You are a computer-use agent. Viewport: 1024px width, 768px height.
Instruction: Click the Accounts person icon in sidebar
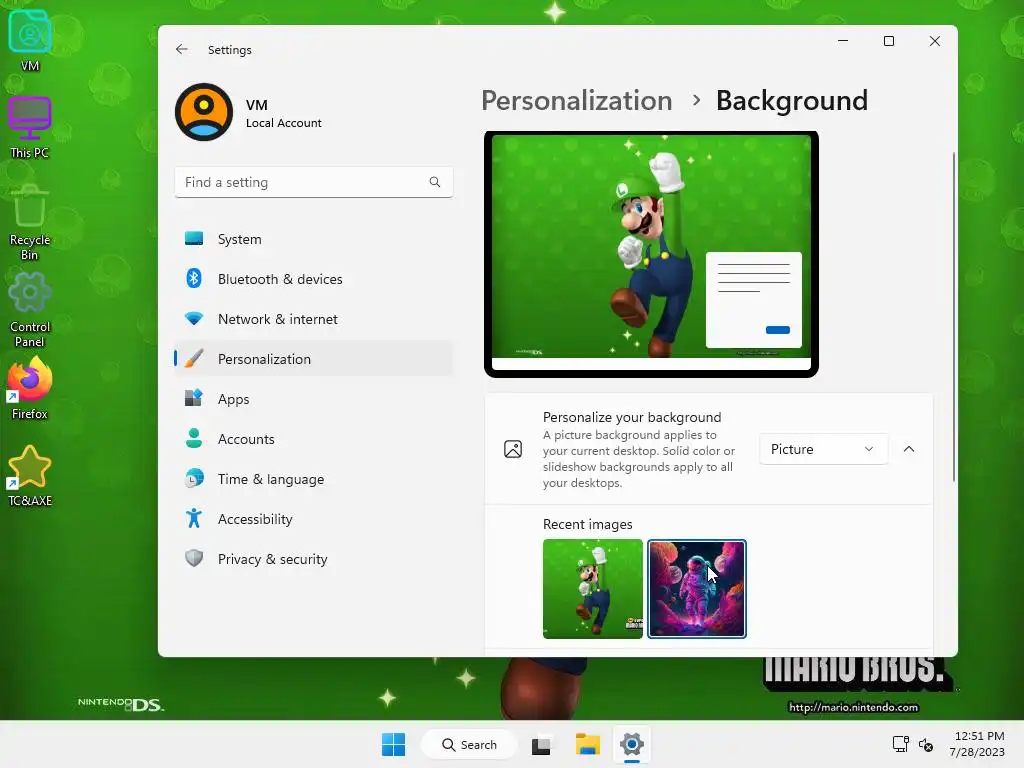pos(194,438)
